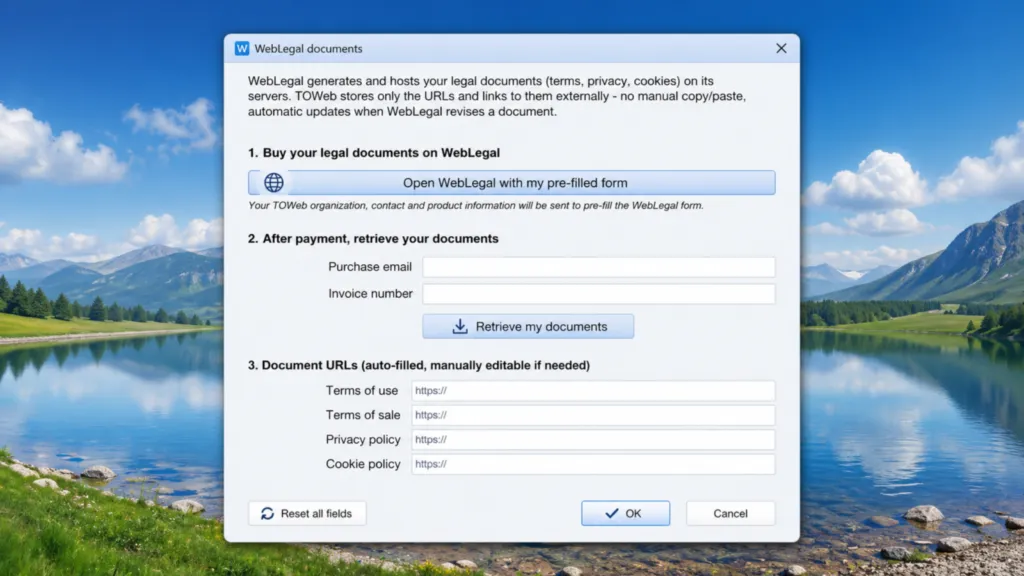The image size is (1024, 576).
Task: Click the Purchase email label
Action: coord(371,266)
